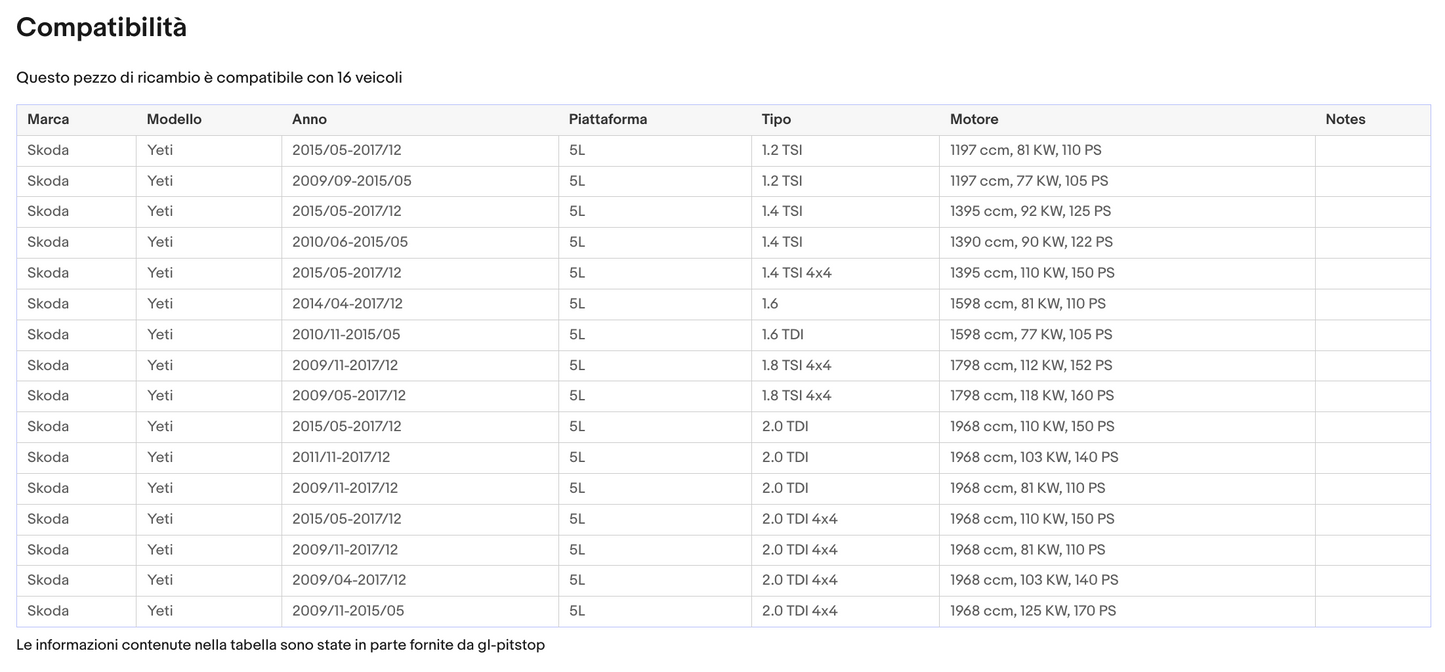Click the Notes column header
This screenshot has width=1445, height=672.
click(x=1345, y=119)
